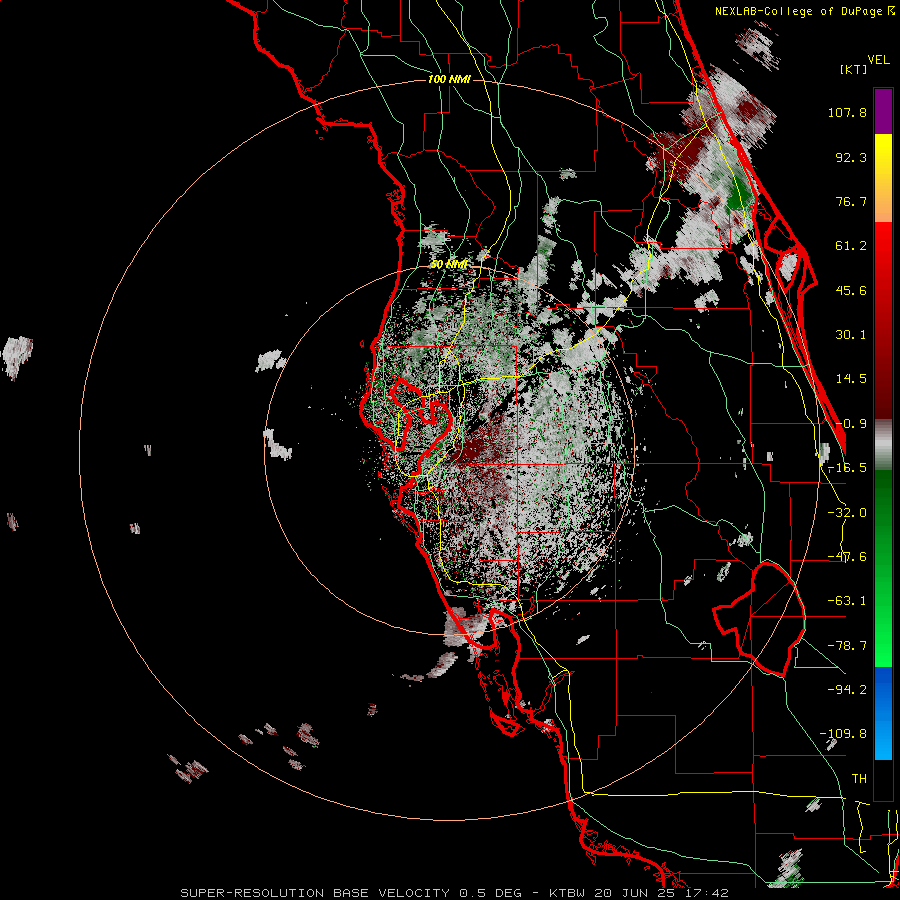Click the 61.2 velocity value
Viewport: 900px width, 900px height.
[x=851, y=246]
